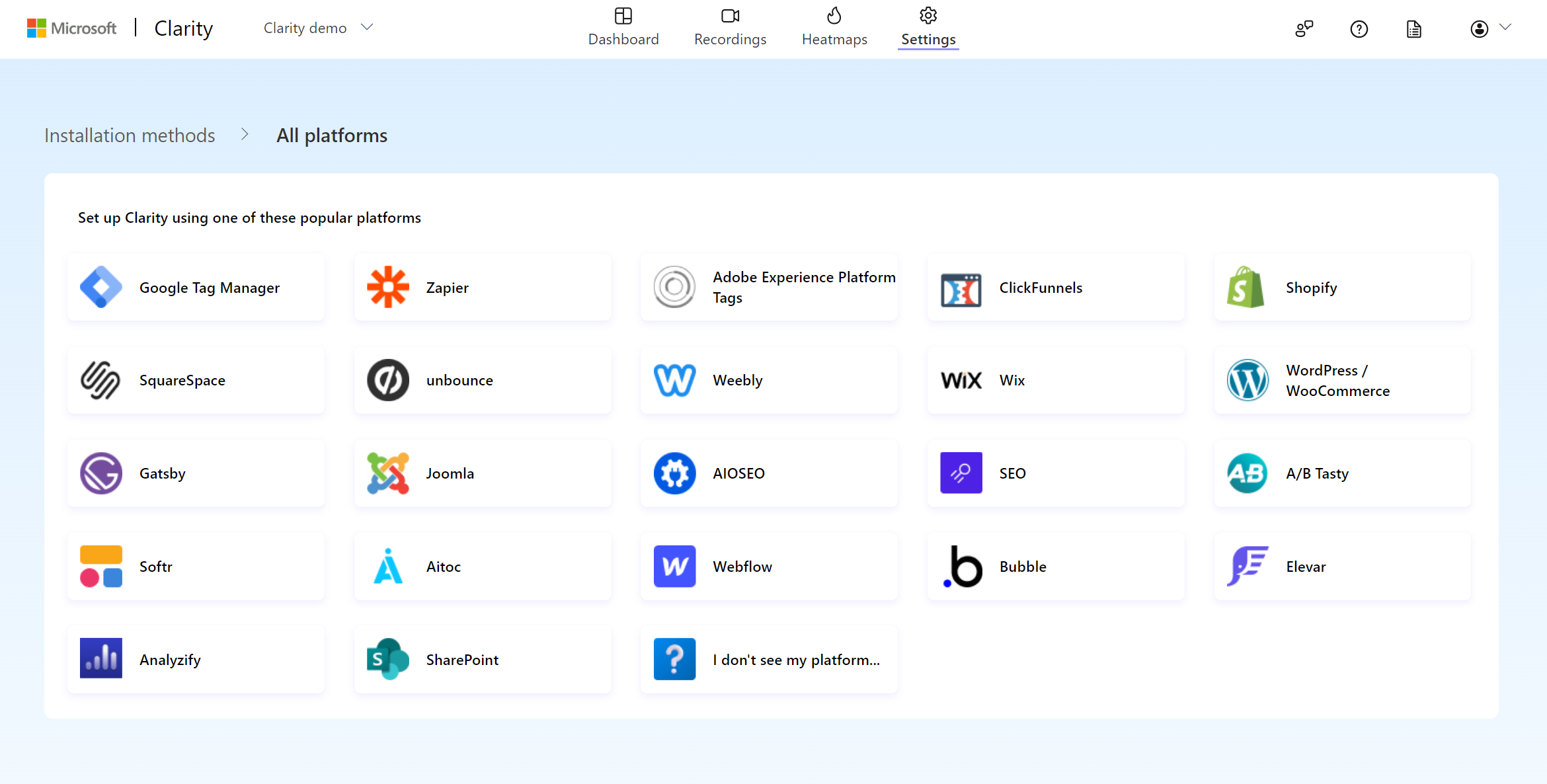The width and height of the screenshot is (1547, 784).
Task: Select the Zapier platform label
Action: tap(448, 288)
